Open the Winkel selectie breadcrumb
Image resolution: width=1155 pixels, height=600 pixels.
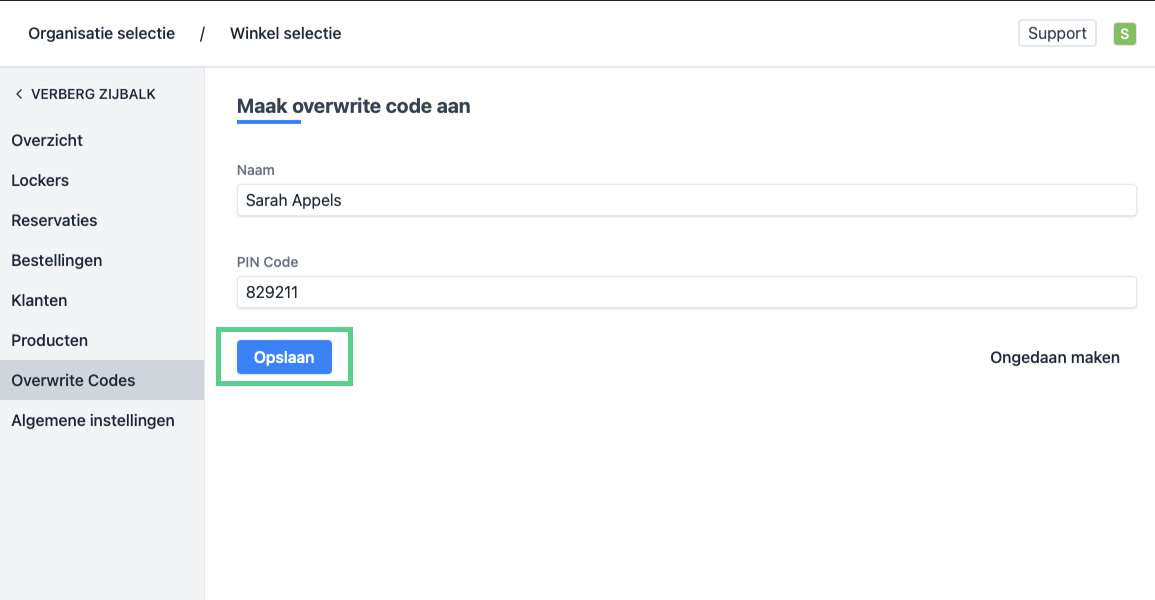coord(285,34)
